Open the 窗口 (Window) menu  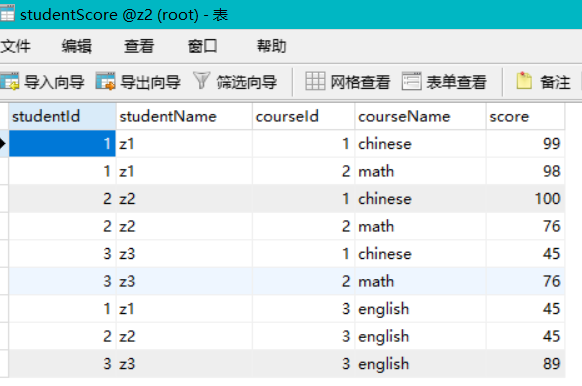[x=202, y=46]
